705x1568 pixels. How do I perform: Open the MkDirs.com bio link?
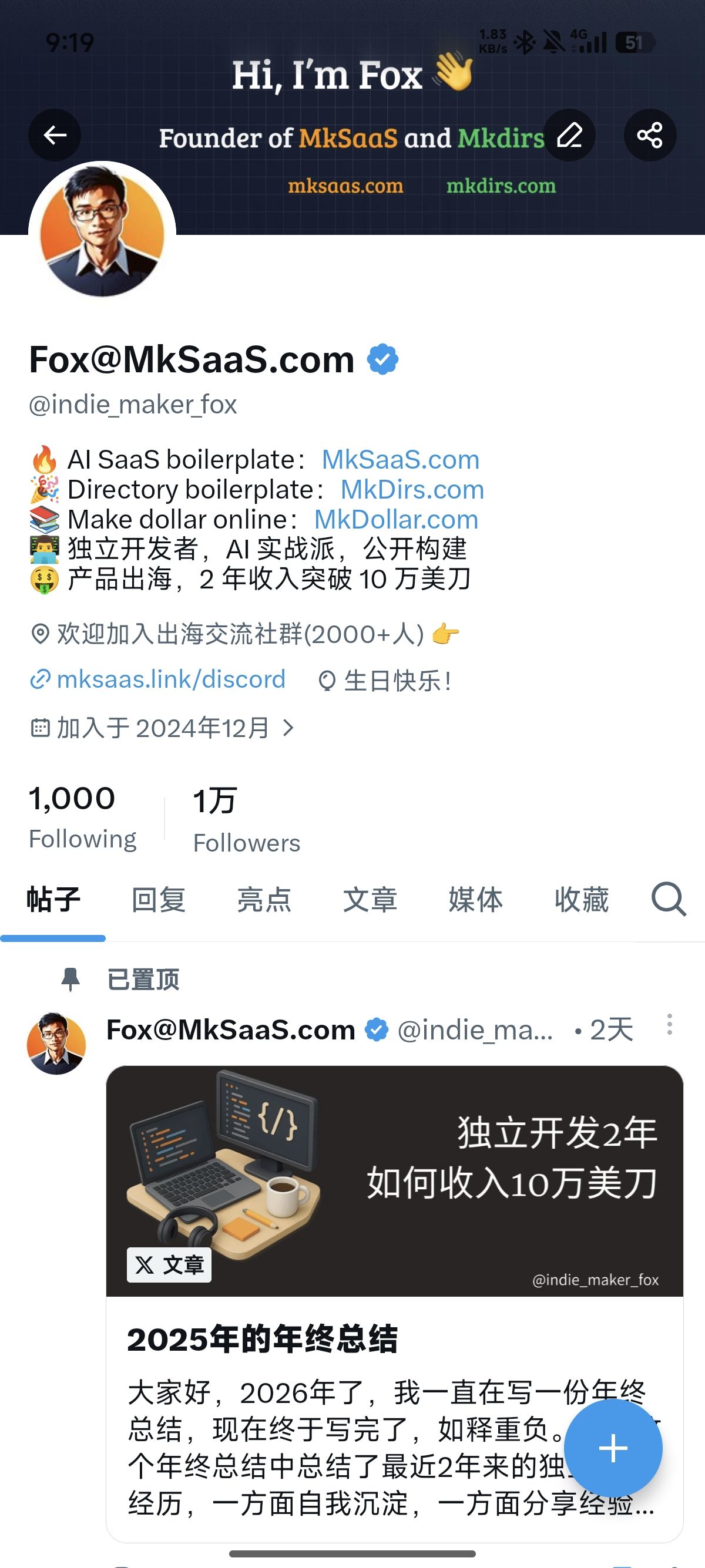(412, 489)
